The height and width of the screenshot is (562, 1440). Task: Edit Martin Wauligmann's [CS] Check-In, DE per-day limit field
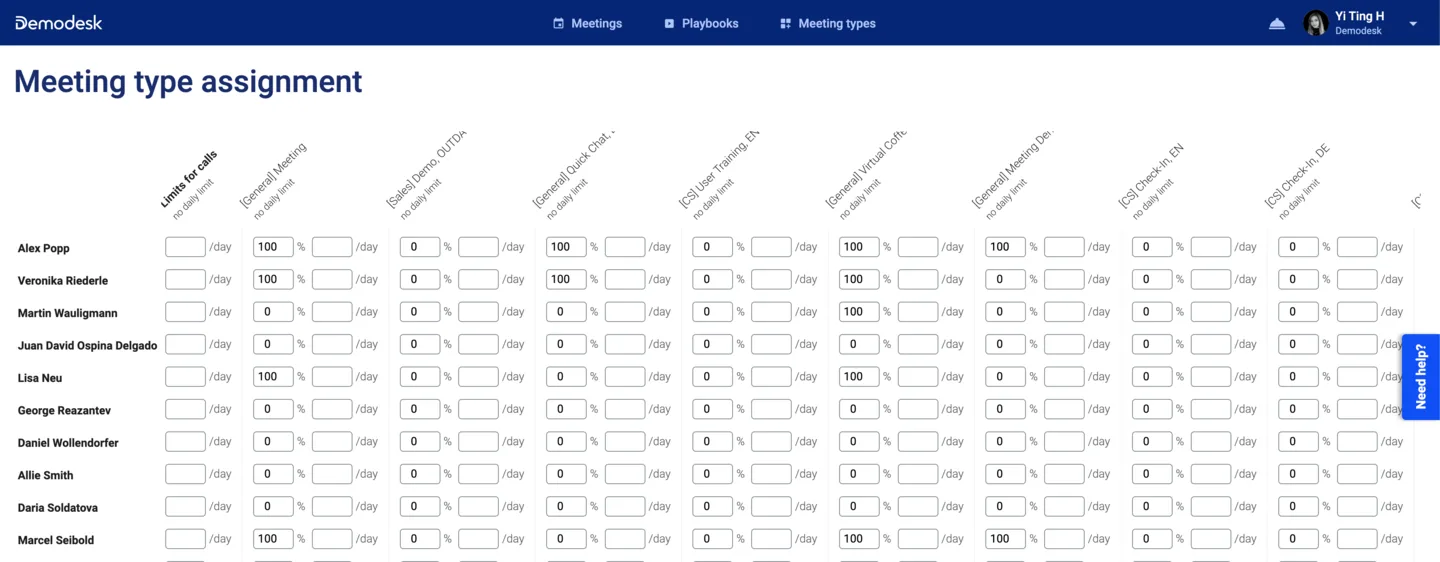(1357, 312)
